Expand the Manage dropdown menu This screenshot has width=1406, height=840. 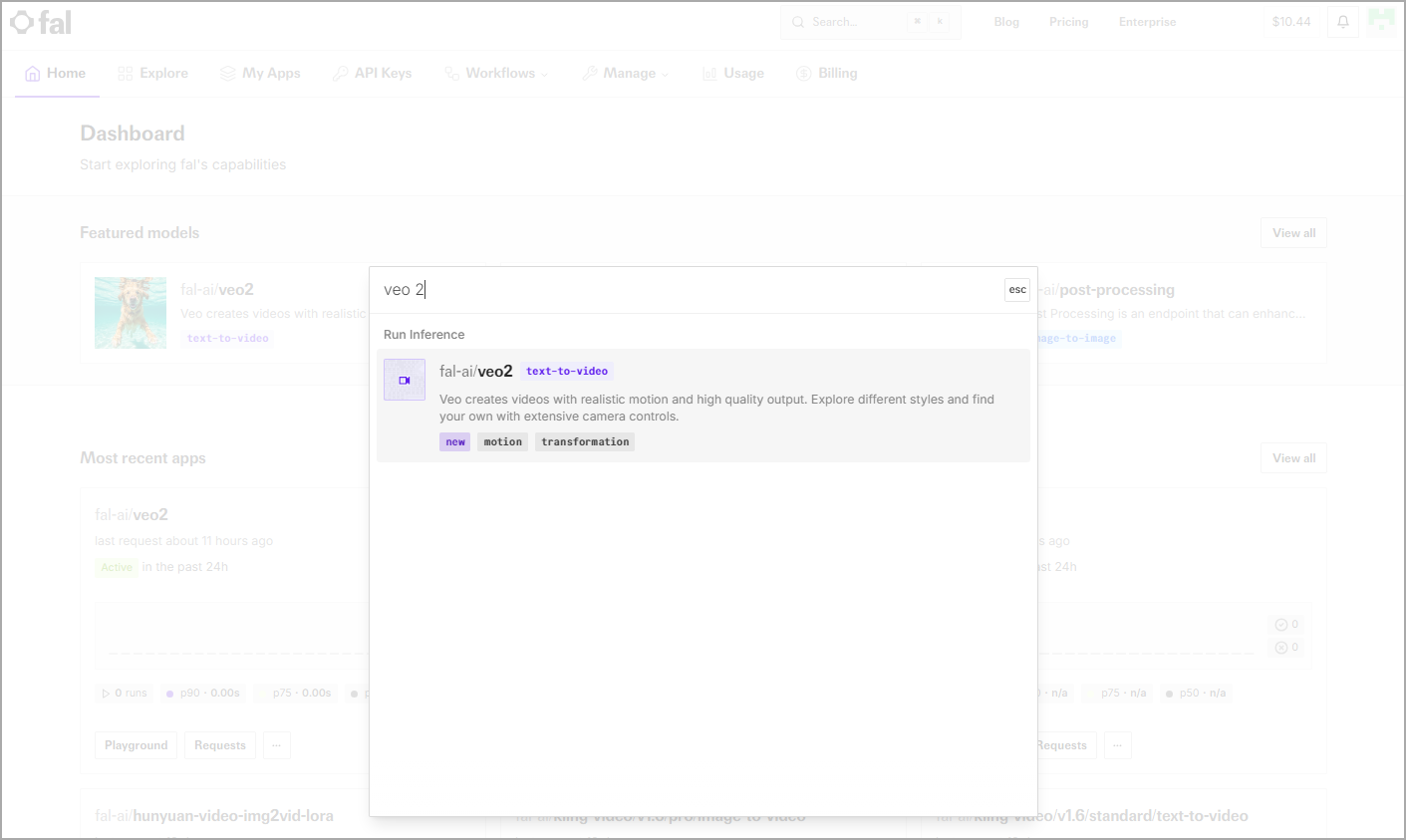pyautogui.click(x=626, y=74)
